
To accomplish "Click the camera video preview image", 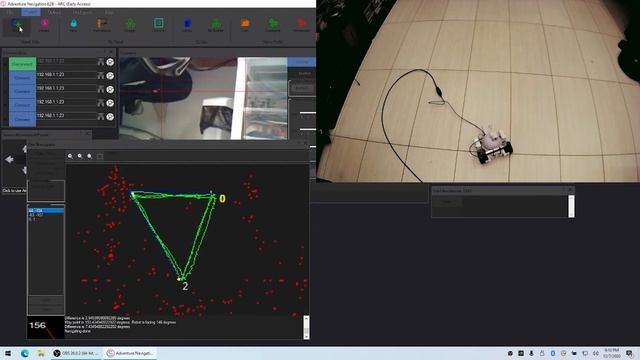I will (x=203, y=98).
